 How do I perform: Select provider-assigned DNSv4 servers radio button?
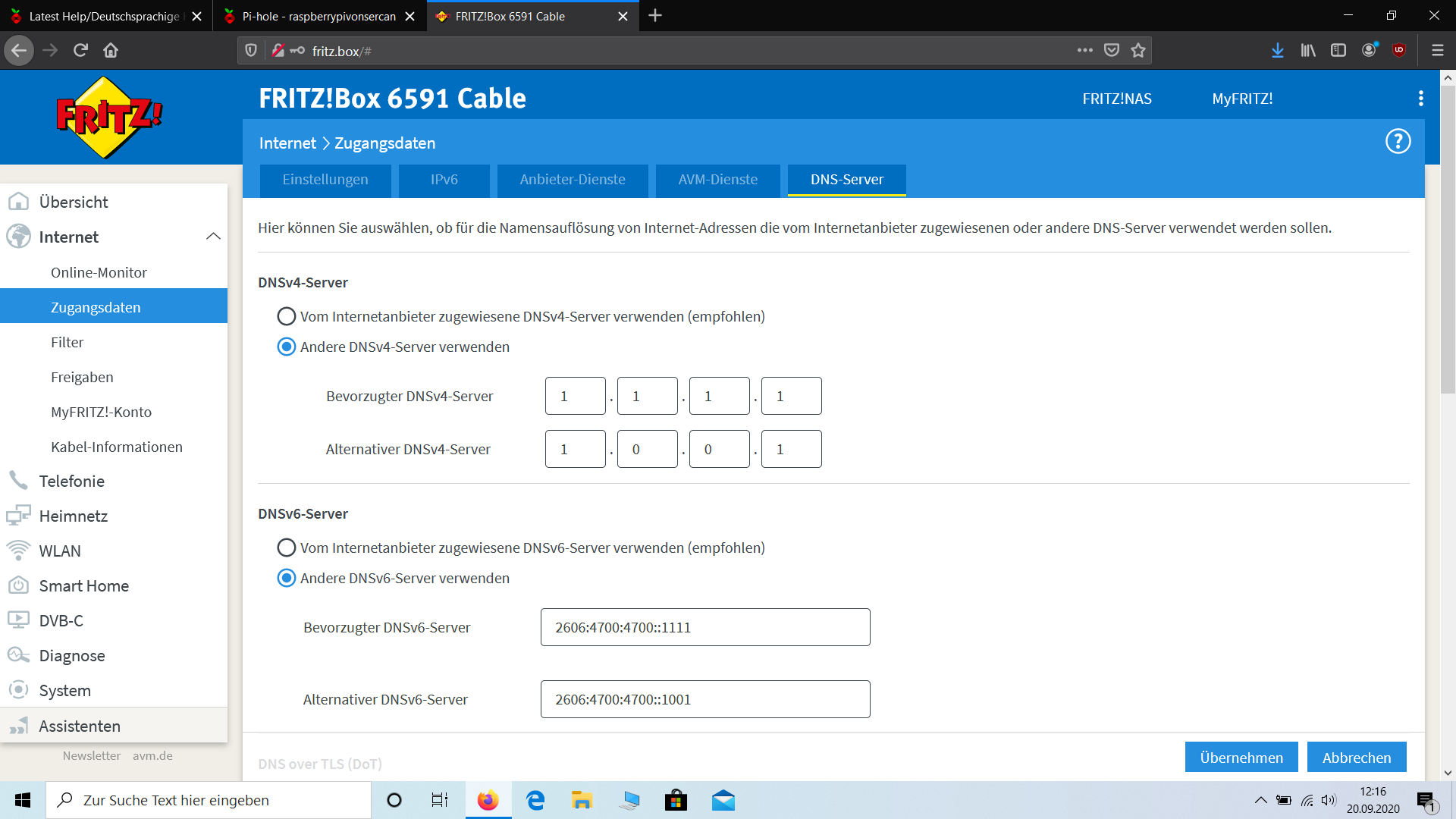pyautogui.click(x=286, y=316)
